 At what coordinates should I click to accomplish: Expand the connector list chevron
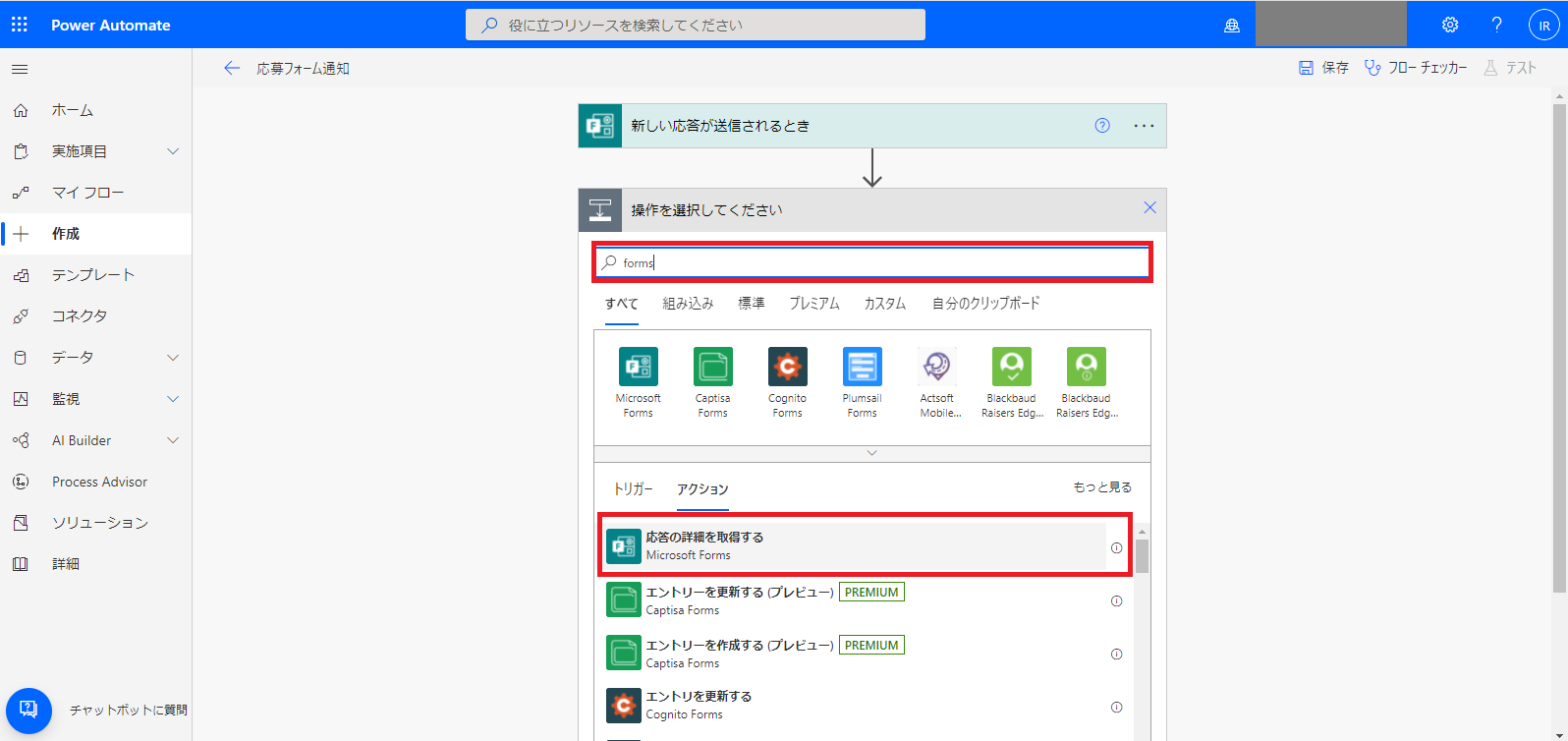pyautogui.click(x=871, y=453)
